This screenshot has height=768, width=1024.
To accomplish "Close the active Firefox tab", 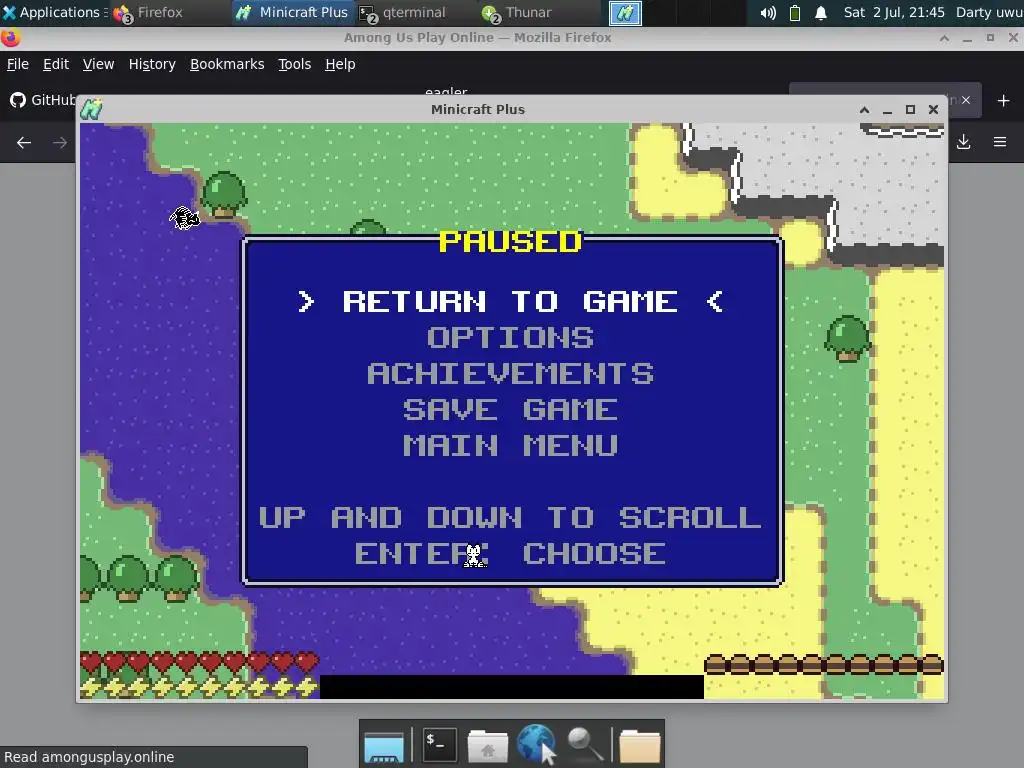I will click(966, 100).
